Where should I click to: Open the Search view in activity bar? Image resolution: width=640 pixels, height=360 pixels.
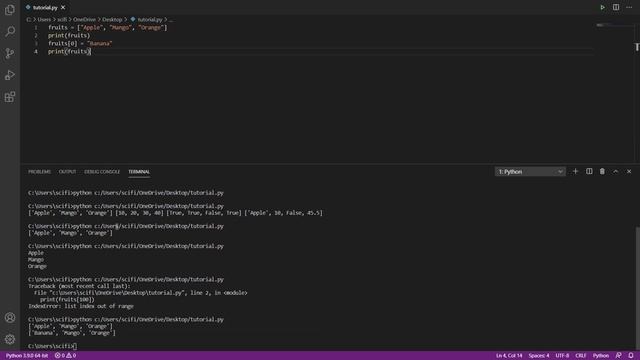pos(10,31)
